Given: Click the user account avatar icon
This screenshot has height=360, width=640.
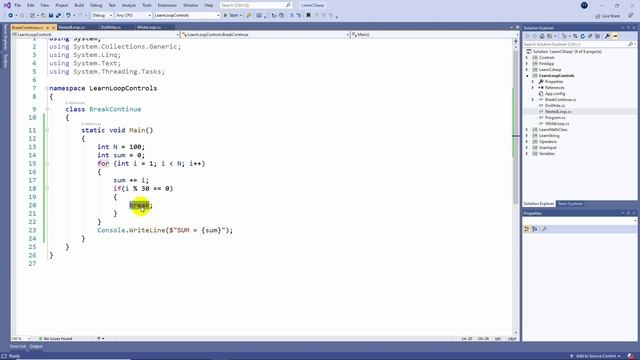Looking at the screenshot, I should [x=584, y=5].
